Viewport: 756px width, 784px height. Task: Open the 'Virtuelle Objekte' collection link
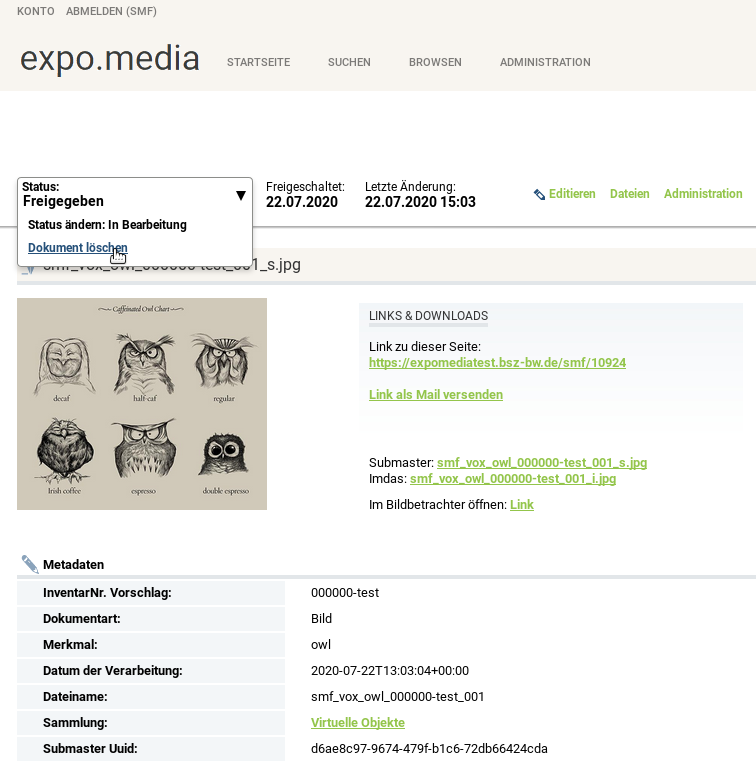358,722
